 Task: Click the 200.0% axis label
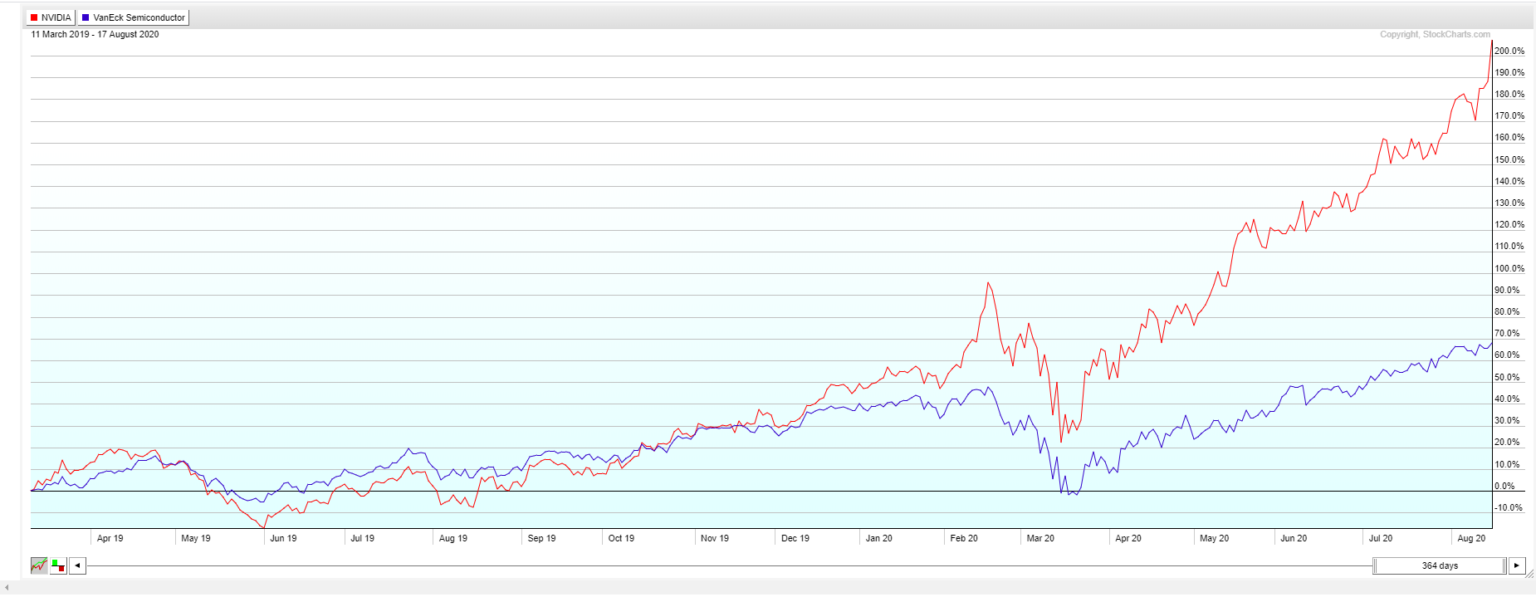point(1509,51)
